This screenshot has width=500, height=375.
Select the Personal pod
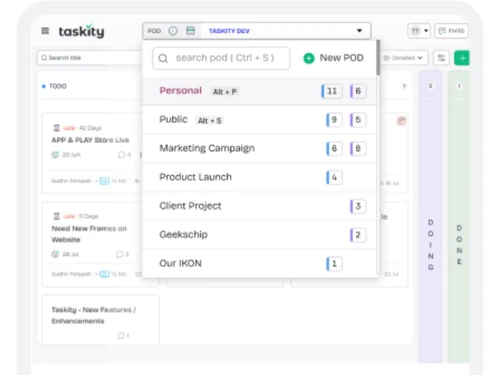[x=259, y=91]
